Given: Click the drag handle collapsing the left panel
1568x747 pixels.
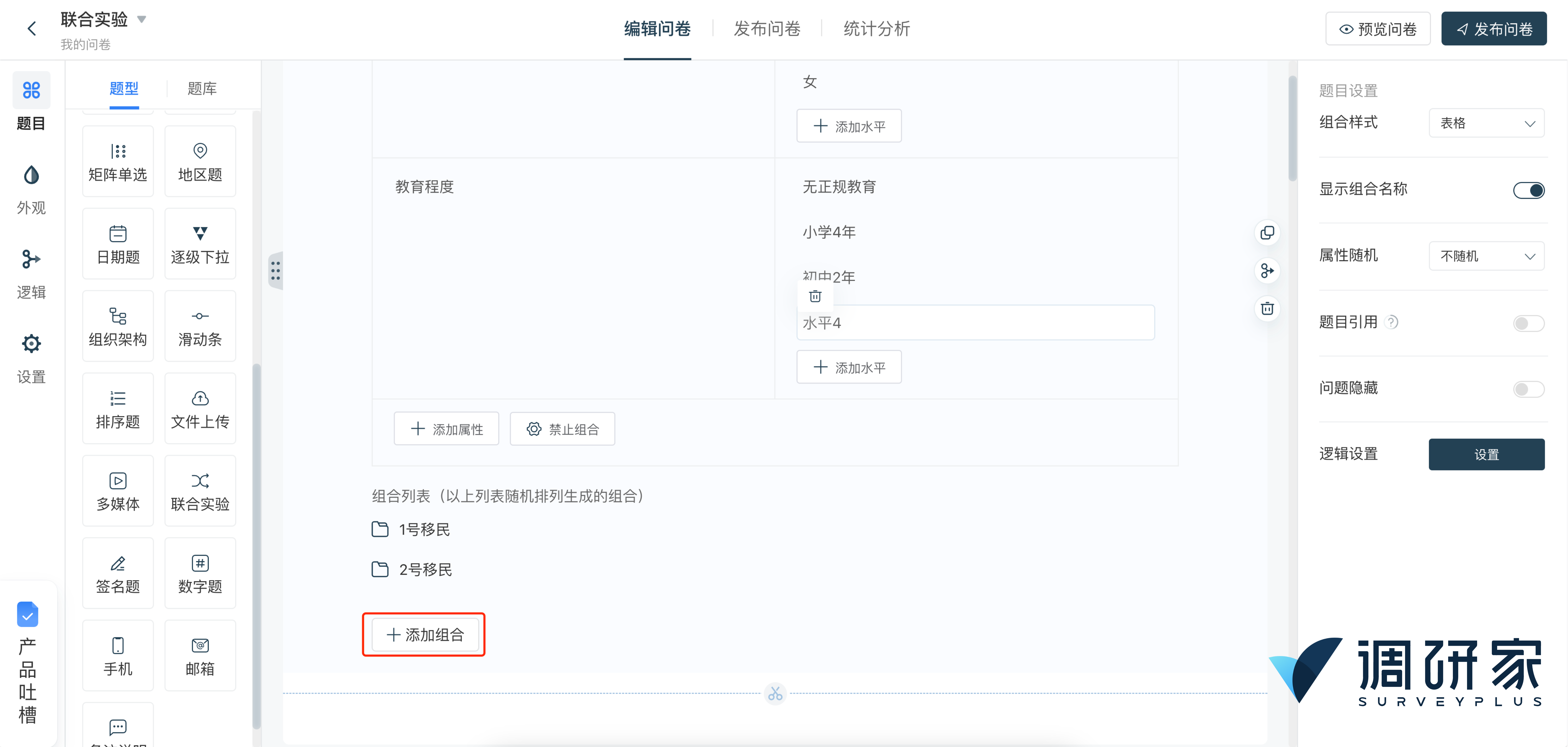Looking at the screenshot, I should point(275,270).
